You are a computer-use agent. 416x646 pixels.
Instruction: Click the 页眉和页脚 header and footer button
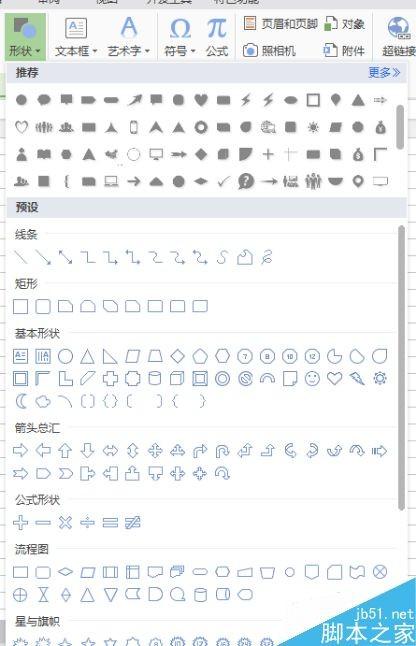280,24
